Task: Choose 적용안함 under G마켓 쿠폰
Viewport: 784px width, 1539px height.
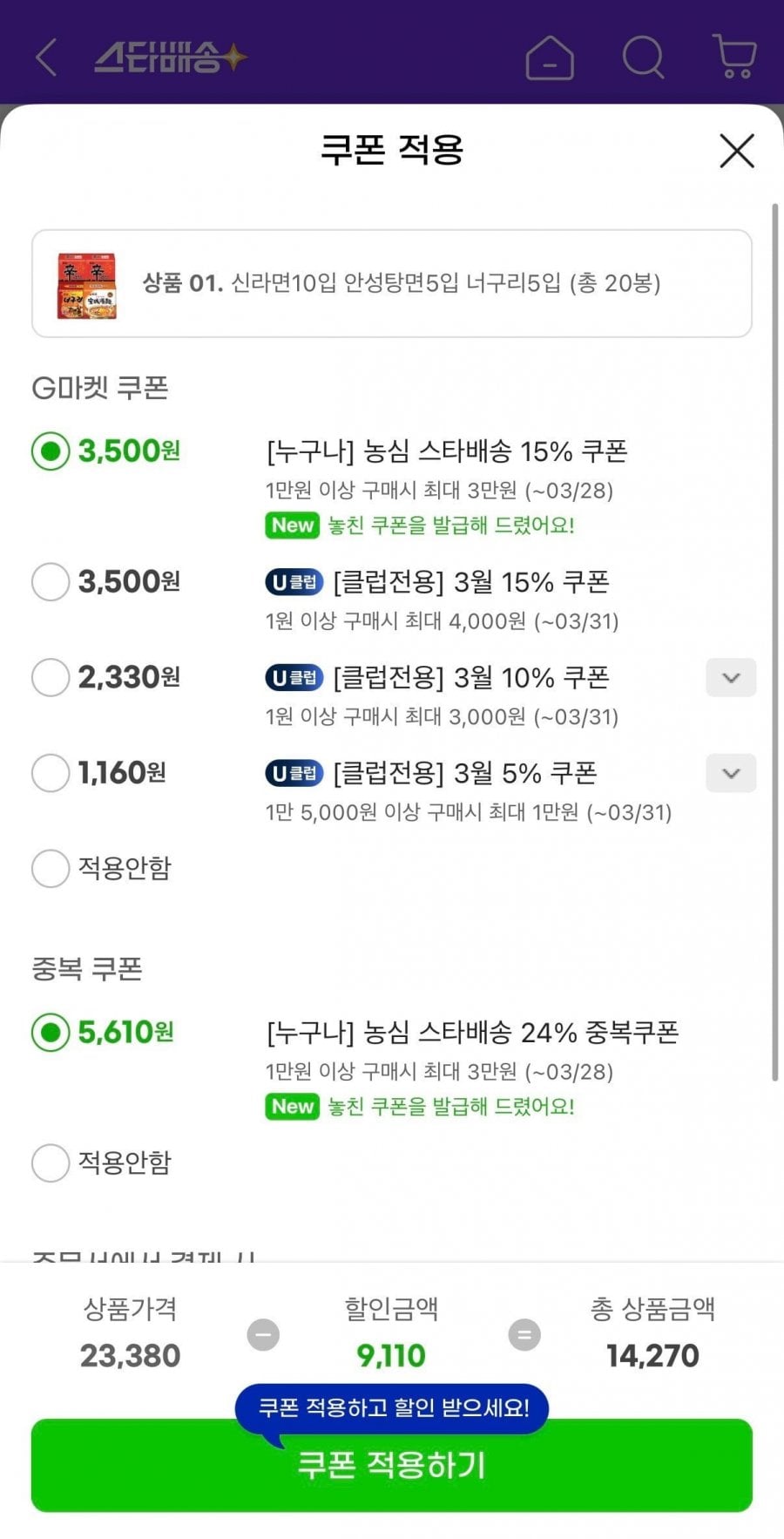Action: [x=51, y=868]
